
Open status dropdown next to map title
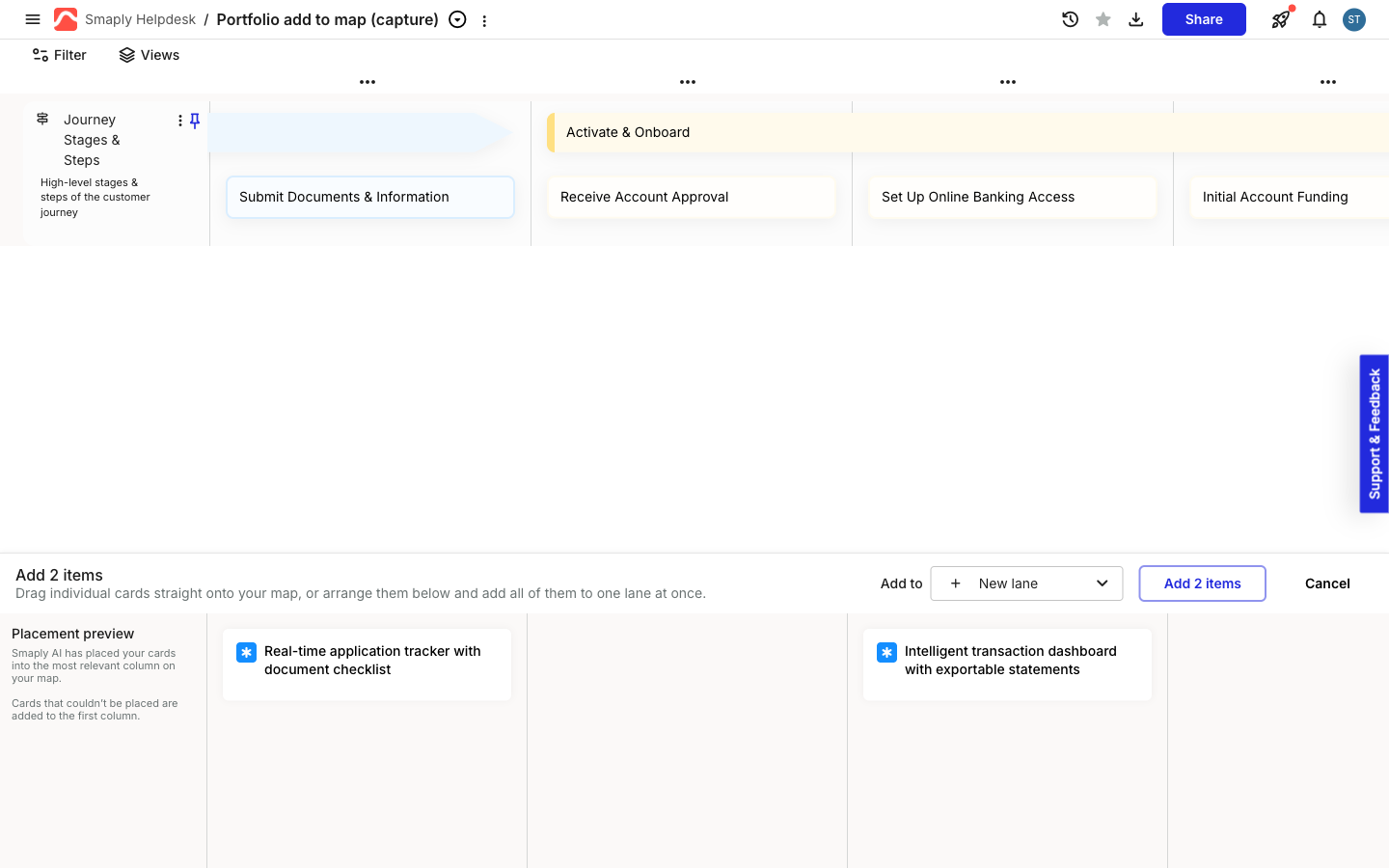coord(458,19)
